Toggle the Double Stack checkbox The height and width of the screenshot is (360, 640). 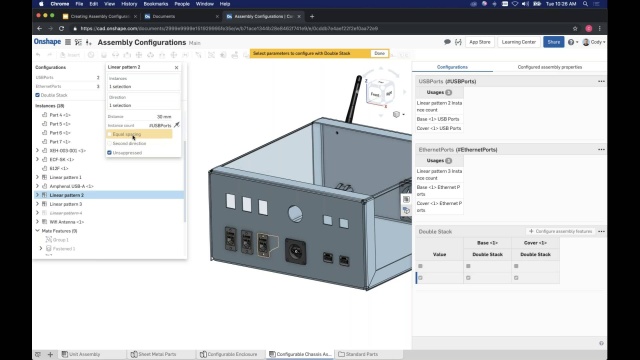[x=38, y=95]
